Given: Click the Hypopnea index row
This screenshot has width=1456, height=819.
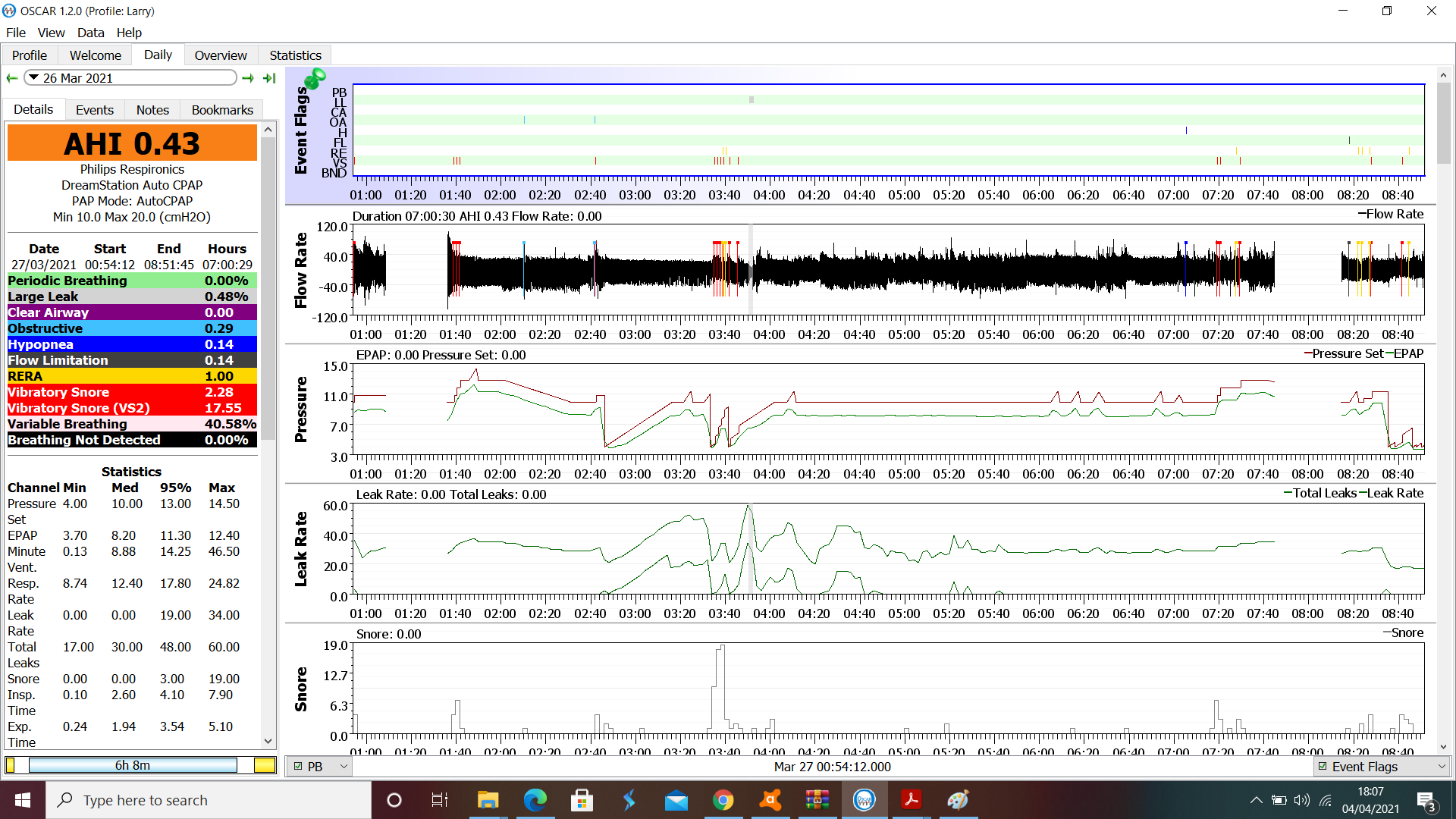Looking at the screenshot, I should [x=132, y=344].
